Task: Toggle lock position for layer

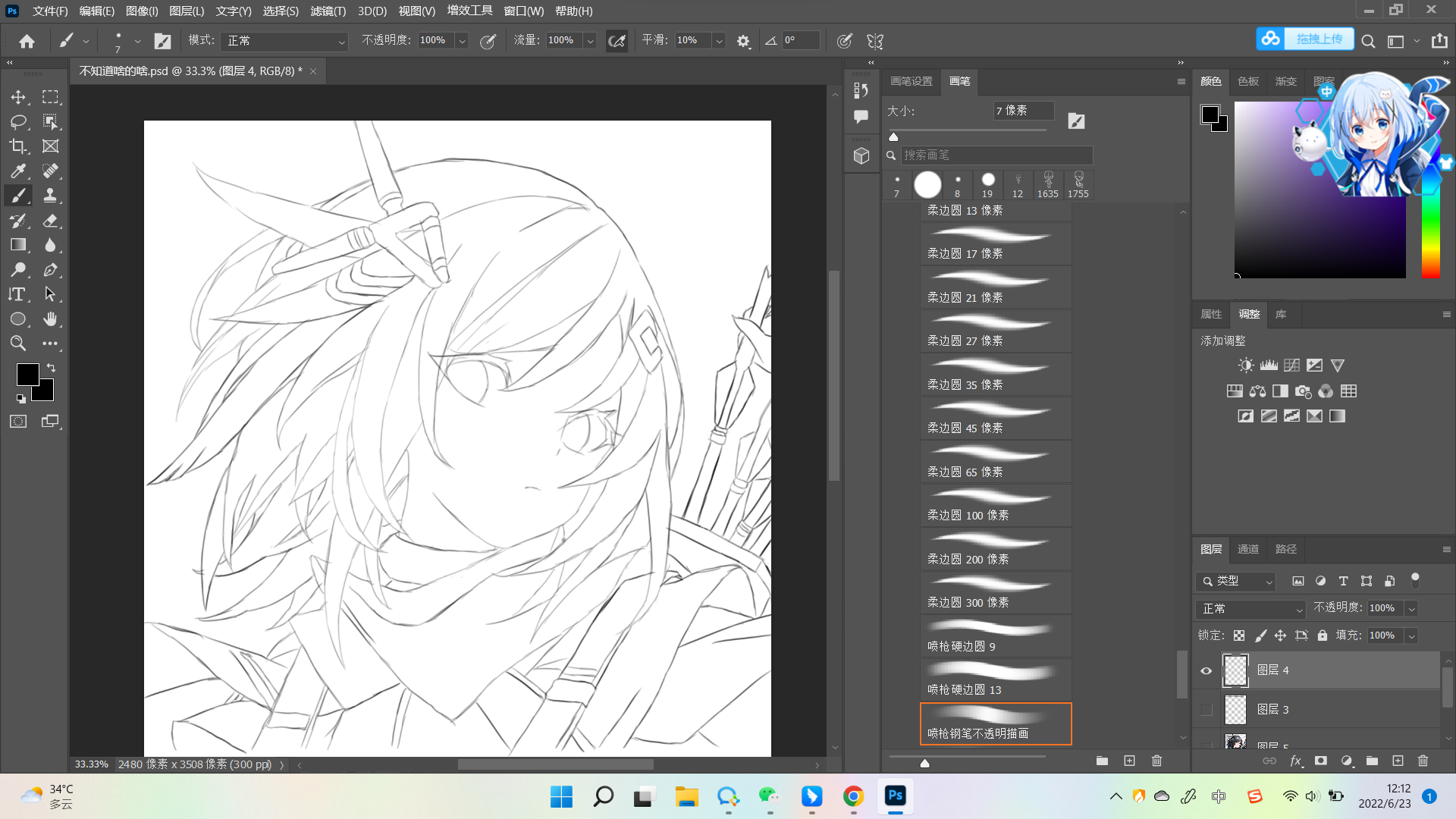Action: (x=1280, y=635)
